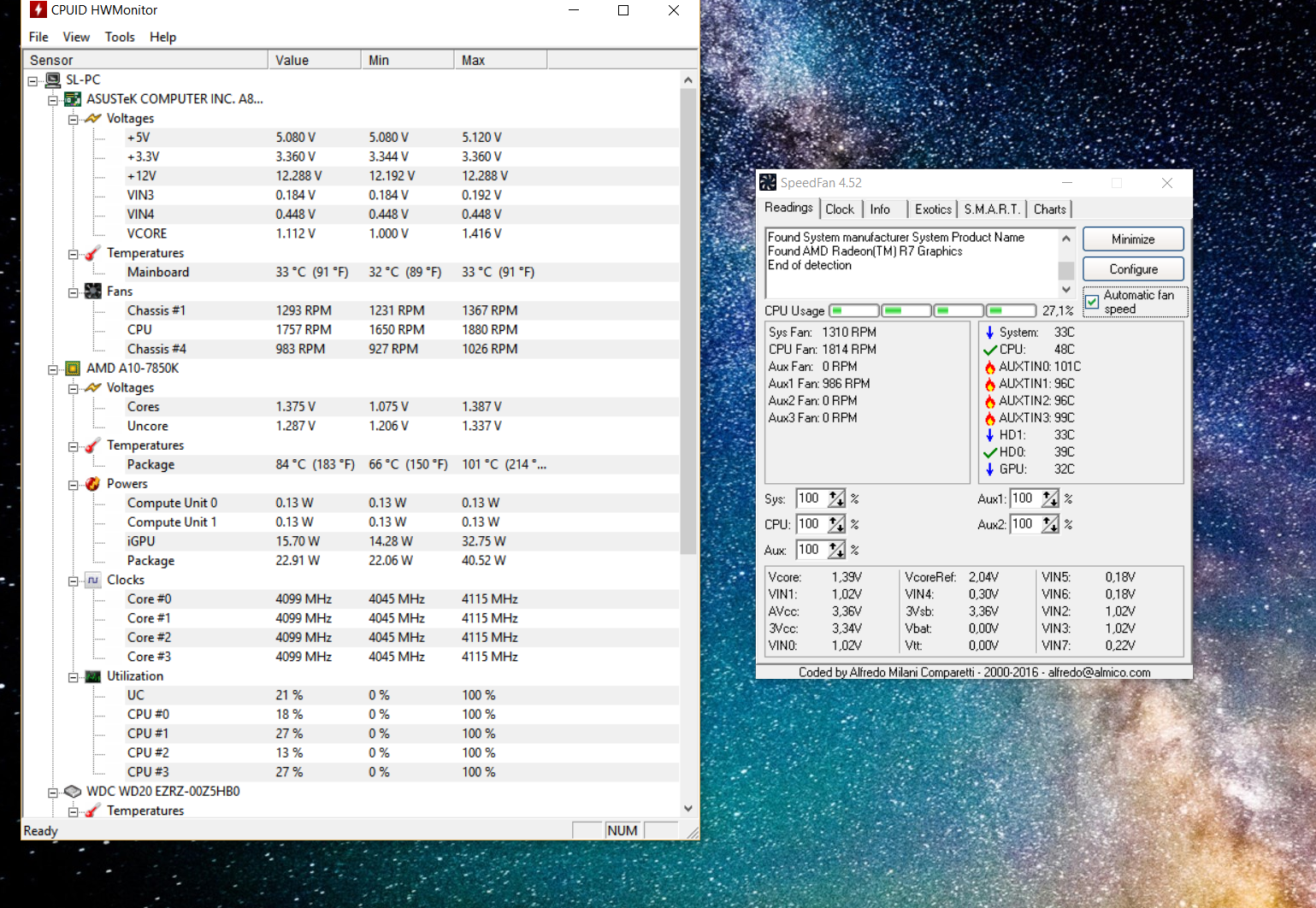Click the CPU fan speed stepper arrows
Viewport: 1316px width, 908px height.
pos(836,524)
